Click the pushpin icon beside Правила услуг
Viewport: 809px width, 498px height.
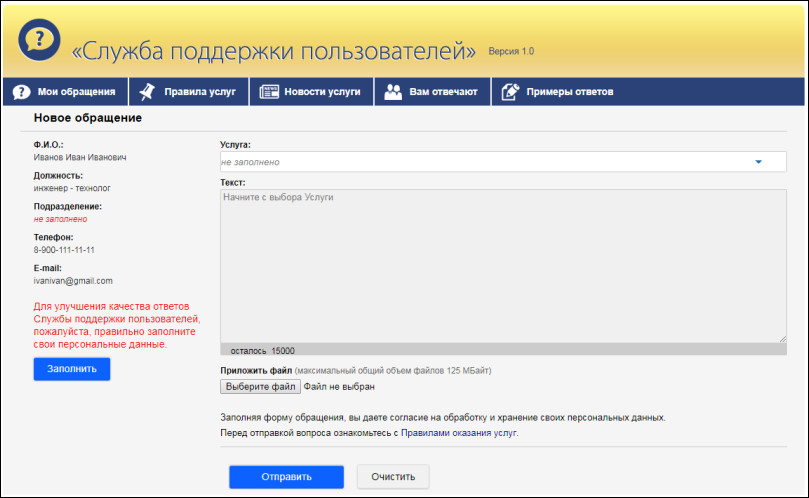click(x=148, y=92)
